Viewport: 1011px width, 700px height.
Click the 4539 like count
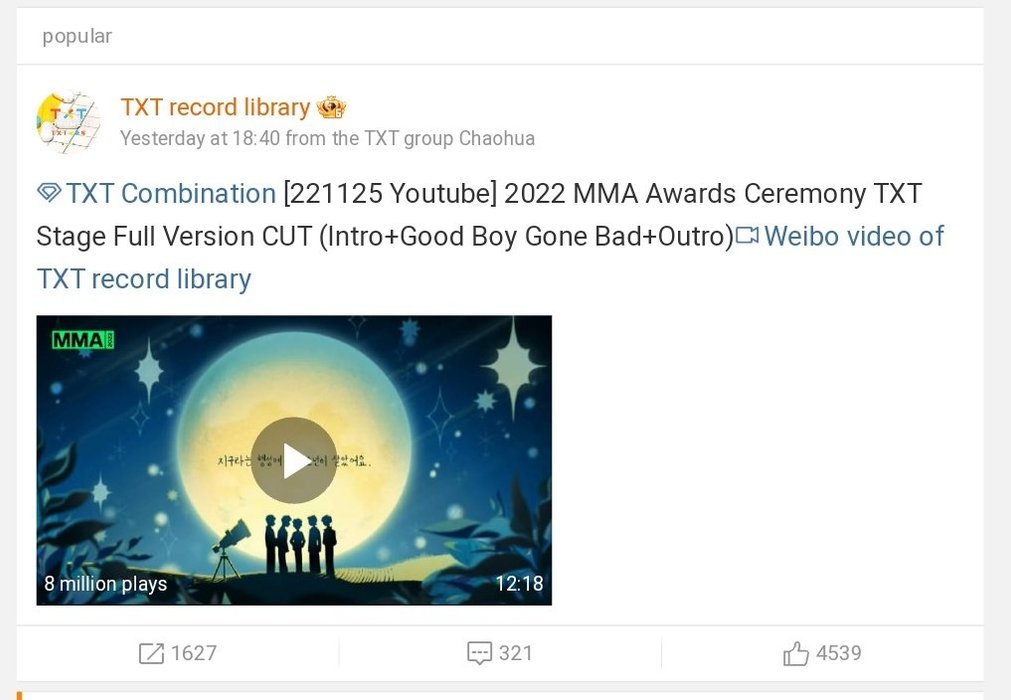click(x=838, y=653)
